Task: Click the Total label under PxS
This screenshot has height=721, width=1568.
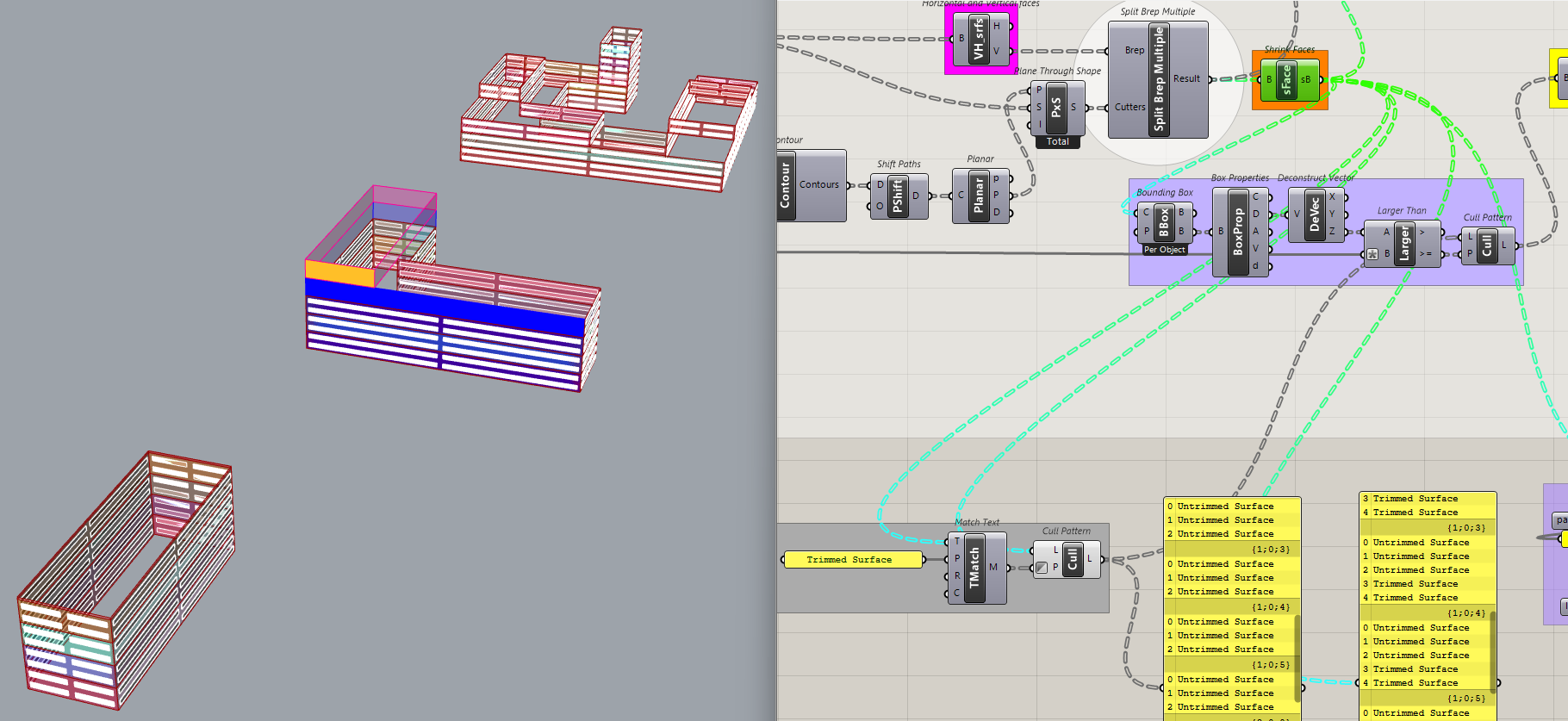Action: coord(1057,142)
